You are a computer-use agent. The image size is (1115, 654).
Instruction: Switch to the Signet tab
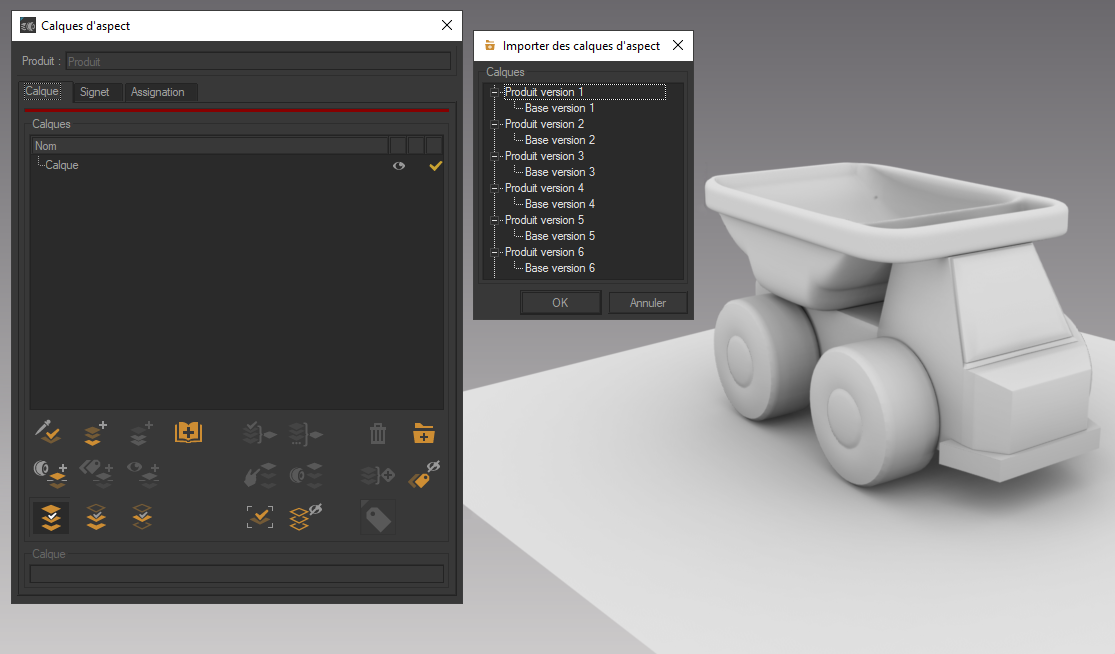(x=97, y=91)
